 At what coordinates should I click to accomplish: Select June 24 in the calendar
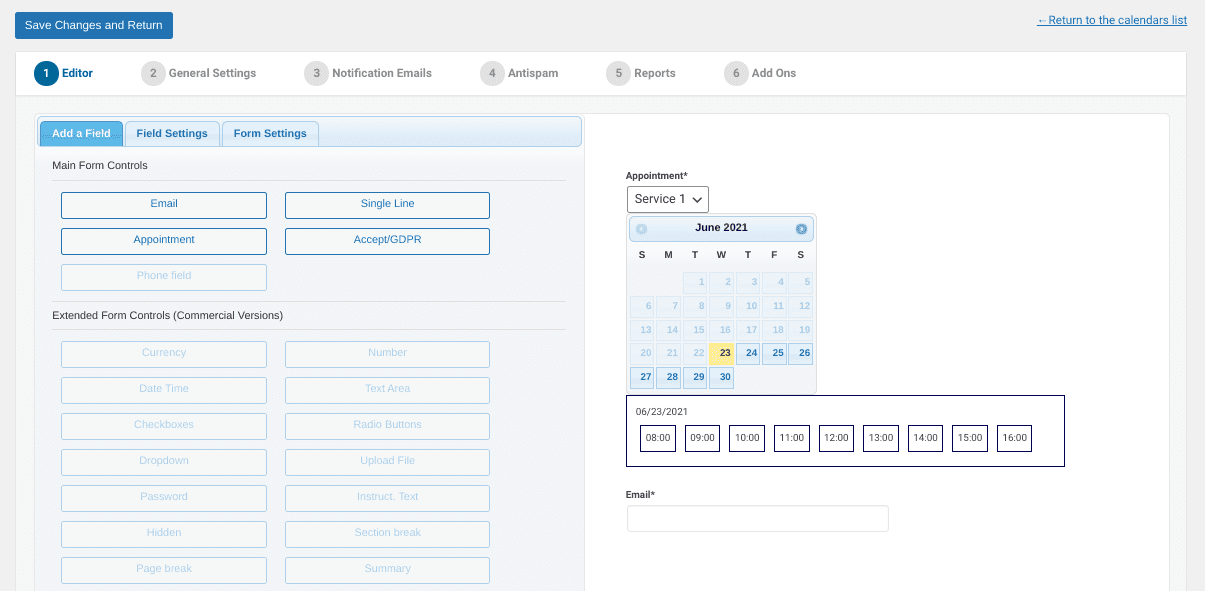(748, 354)
